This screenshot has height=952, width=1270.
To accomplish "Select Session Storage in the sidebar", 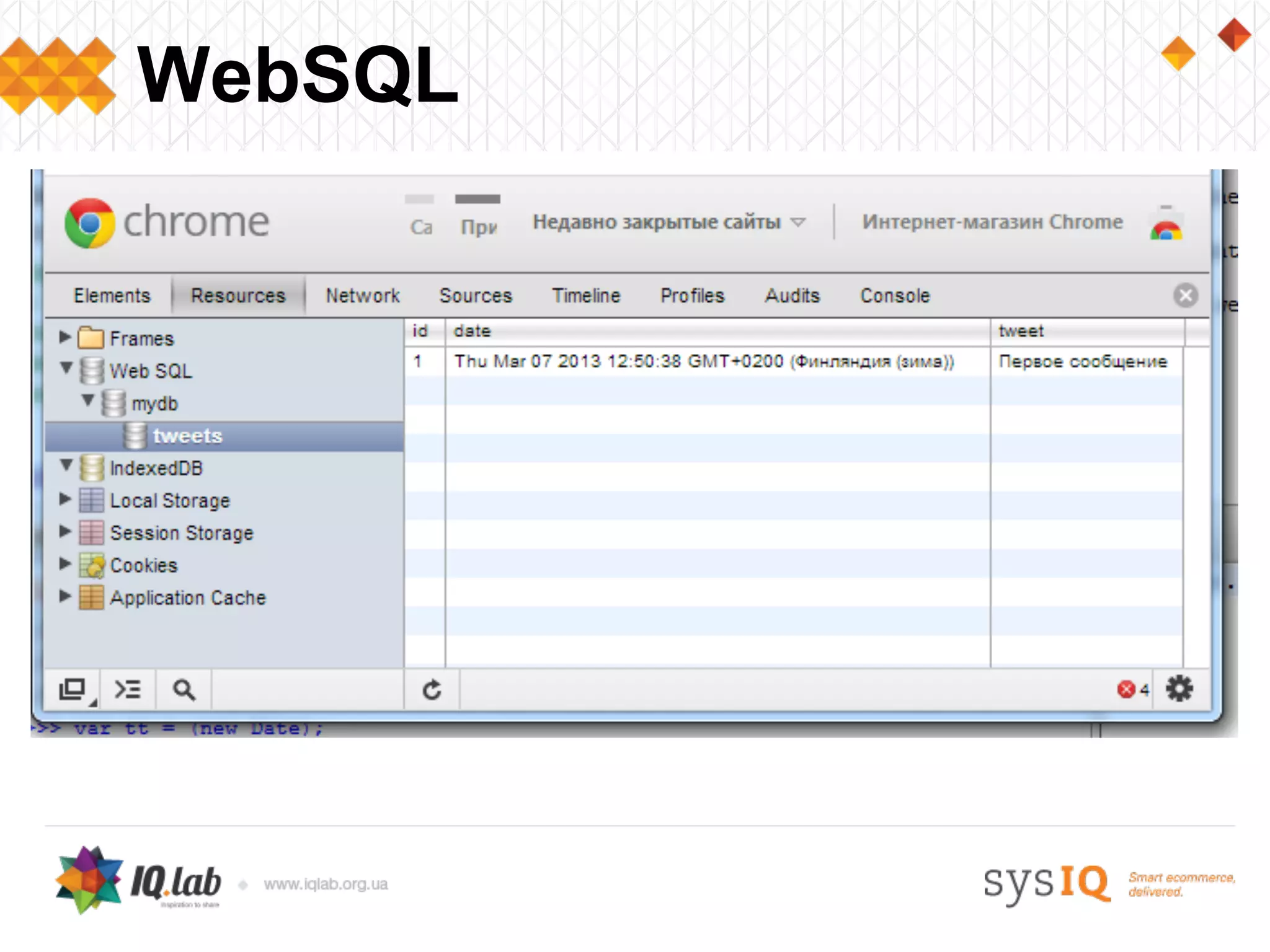I will click(x=182, y=533).
